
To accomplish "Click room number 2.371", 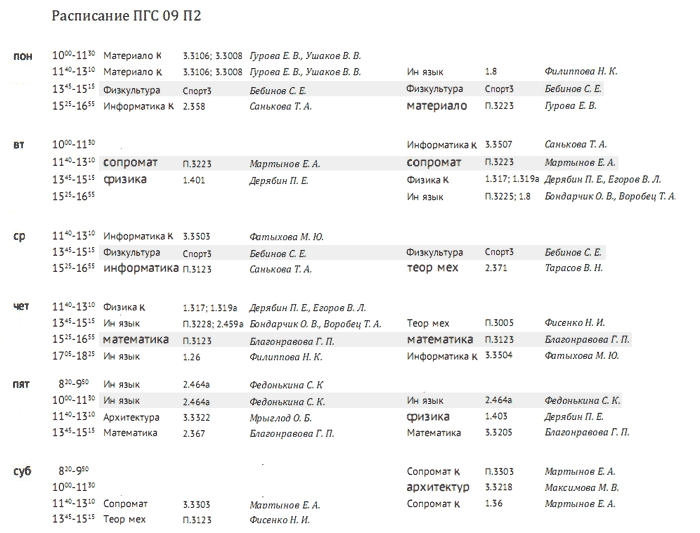I will coord(495,269).
